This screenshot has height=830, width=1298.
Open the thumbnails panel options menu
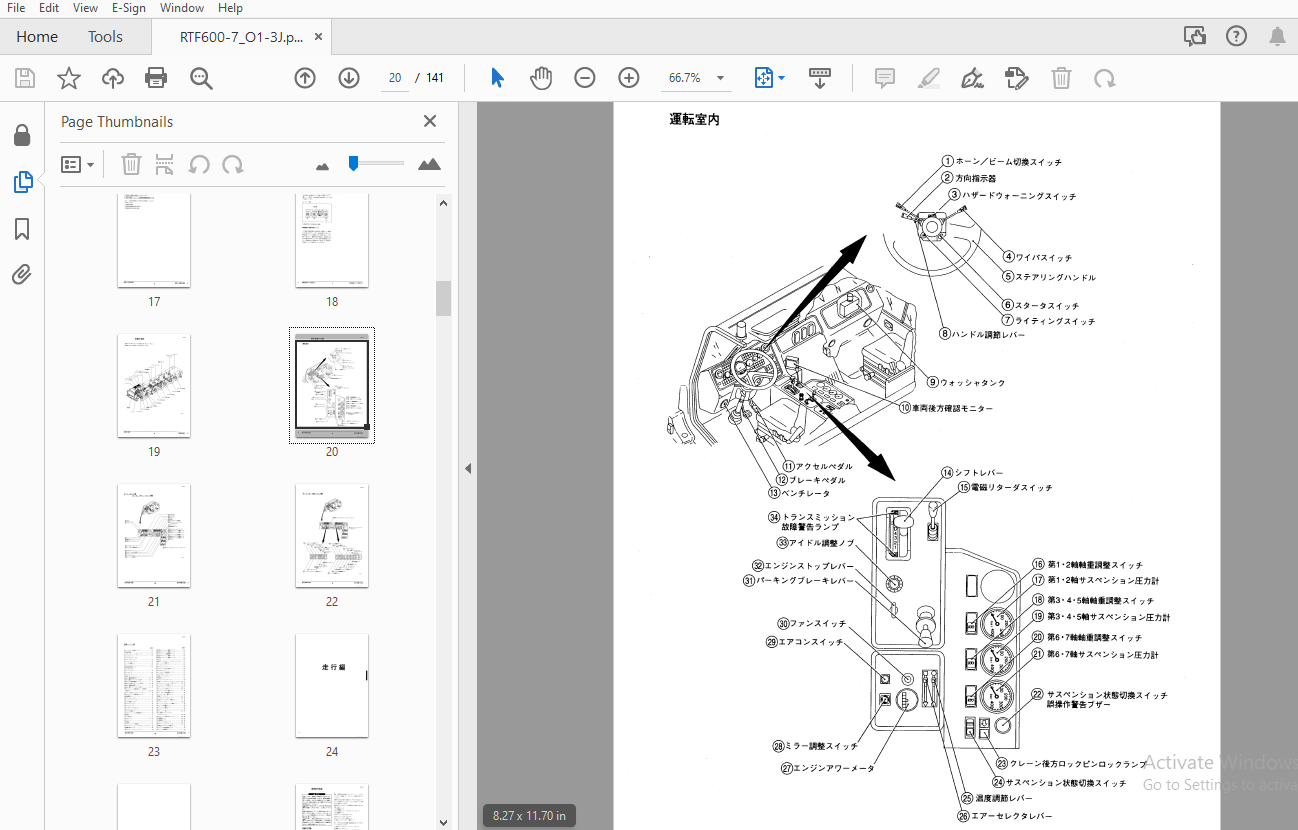point(78,164)
